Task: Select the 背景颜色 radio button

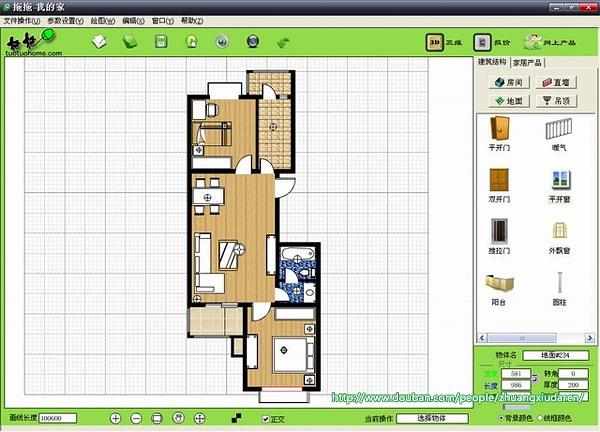Action: (502, 416)
